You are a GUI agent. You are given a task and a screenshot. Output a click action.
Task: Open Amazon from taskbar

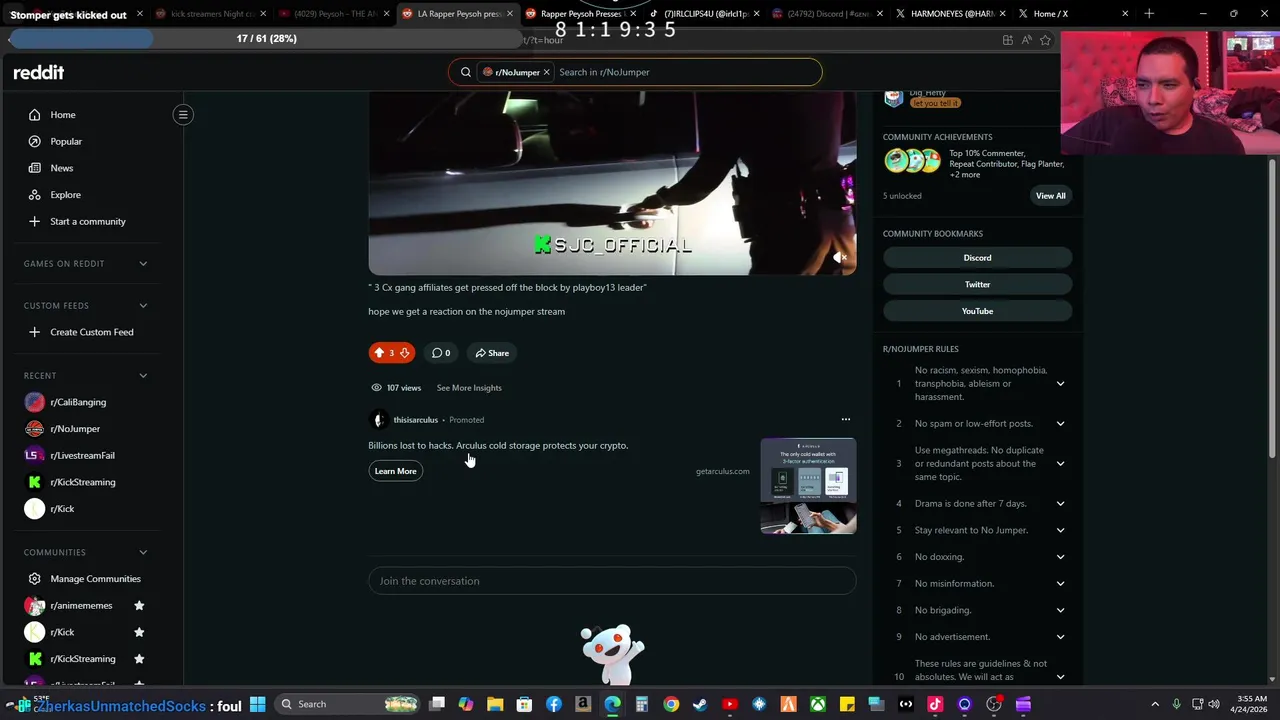point(583,704)
